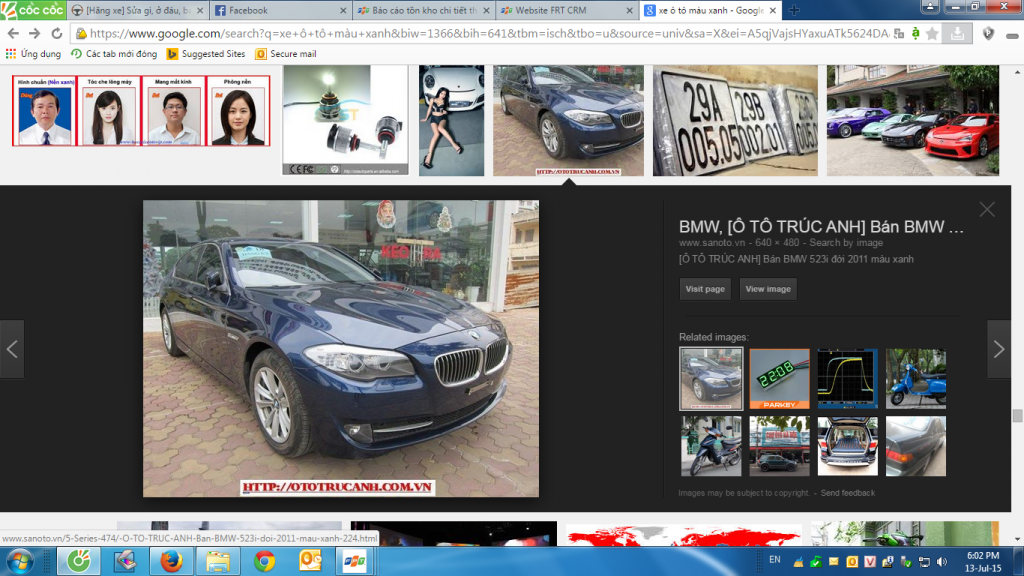Open the Suggested Sites bookmark
Image resolution: width=1024 pixels, height=576 pixels.
click(x=206, y=54)
